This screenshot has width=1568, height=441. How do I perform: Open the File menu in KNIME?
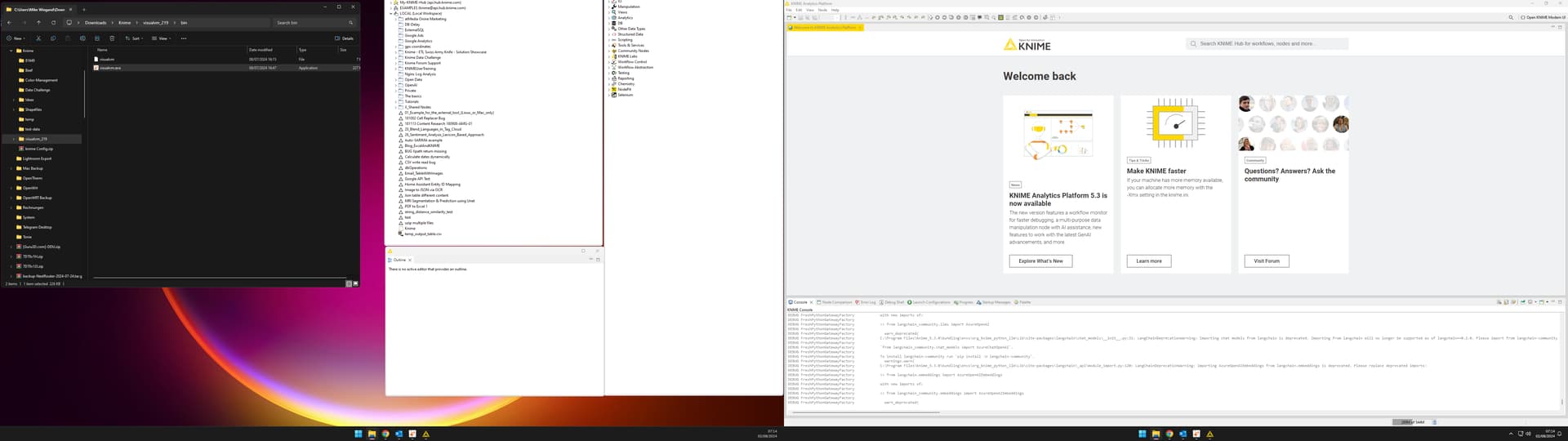(789, 10)
